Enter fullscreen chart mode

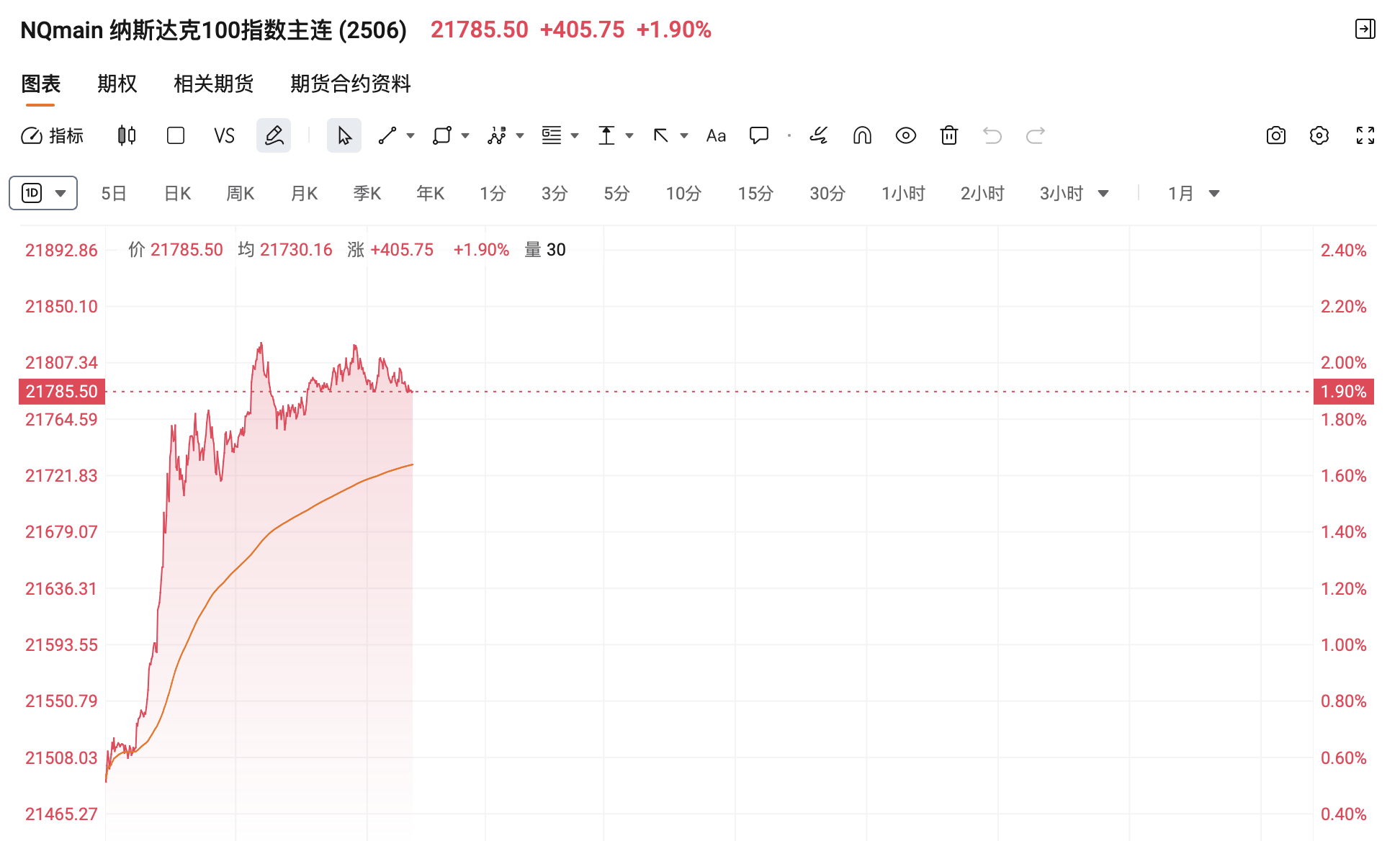pyautogui.click(x=1365, y=135)
